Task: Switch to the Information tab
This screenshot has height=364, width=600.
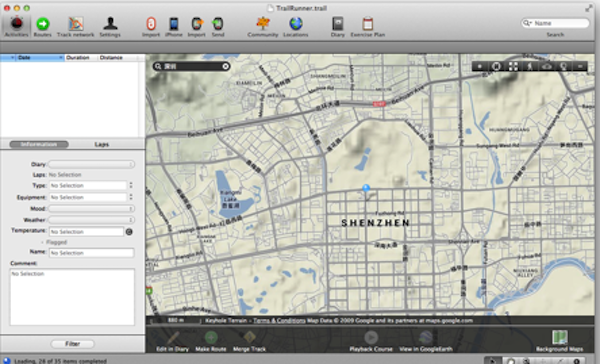Action: (x=39, y=144)
